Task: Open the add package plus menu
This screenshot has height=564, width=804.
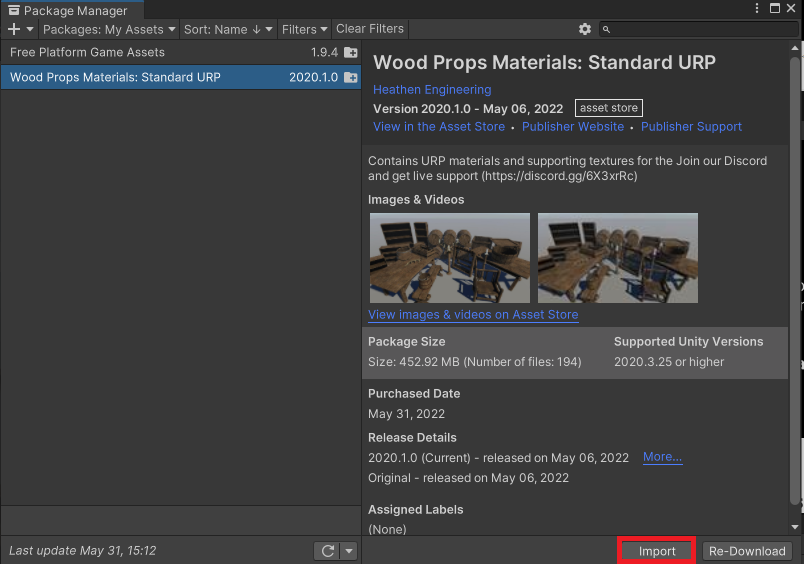Action: point(14,29)
